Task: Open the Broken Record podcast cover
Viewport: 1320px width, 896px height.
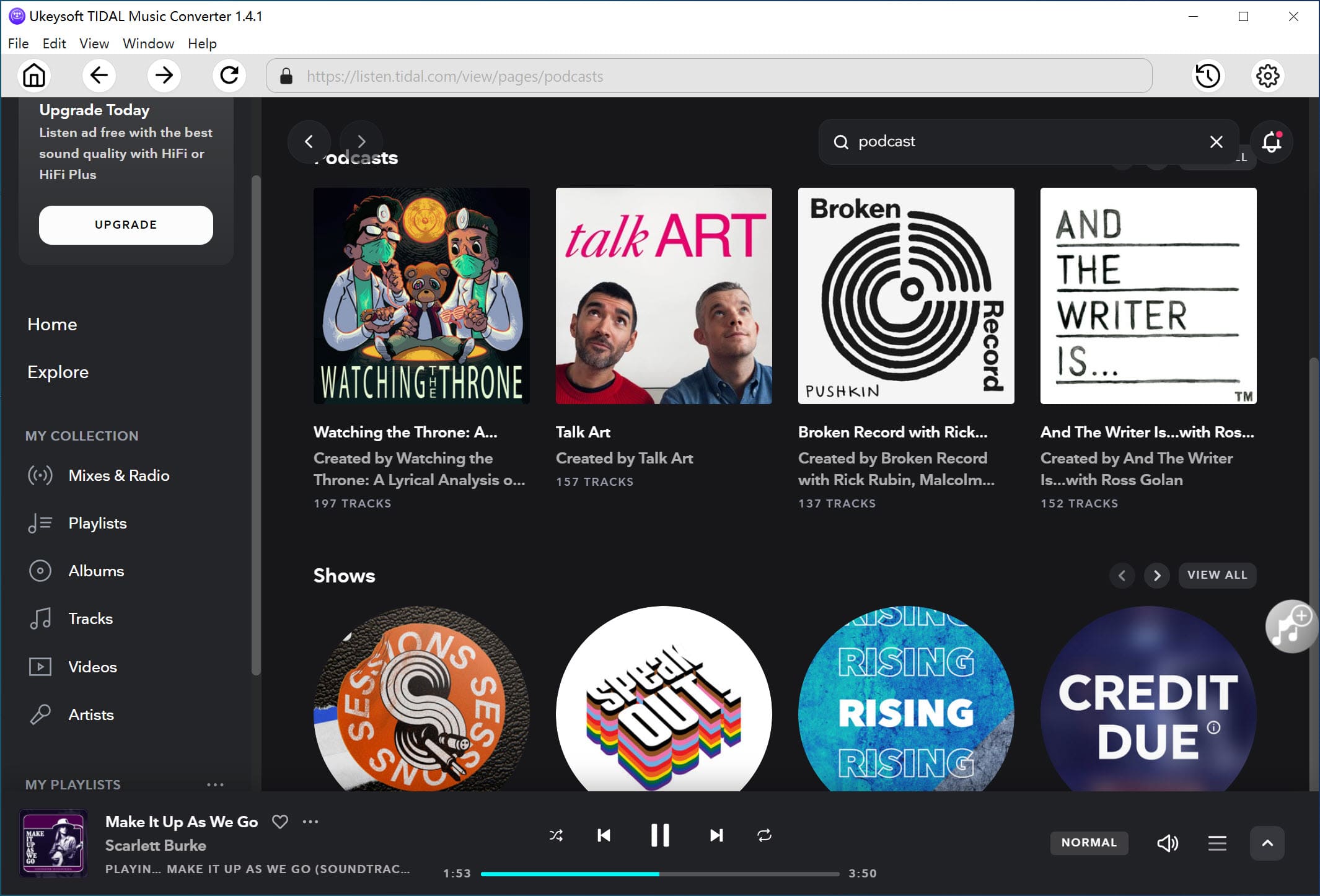Action: click(x=906, y=296)
